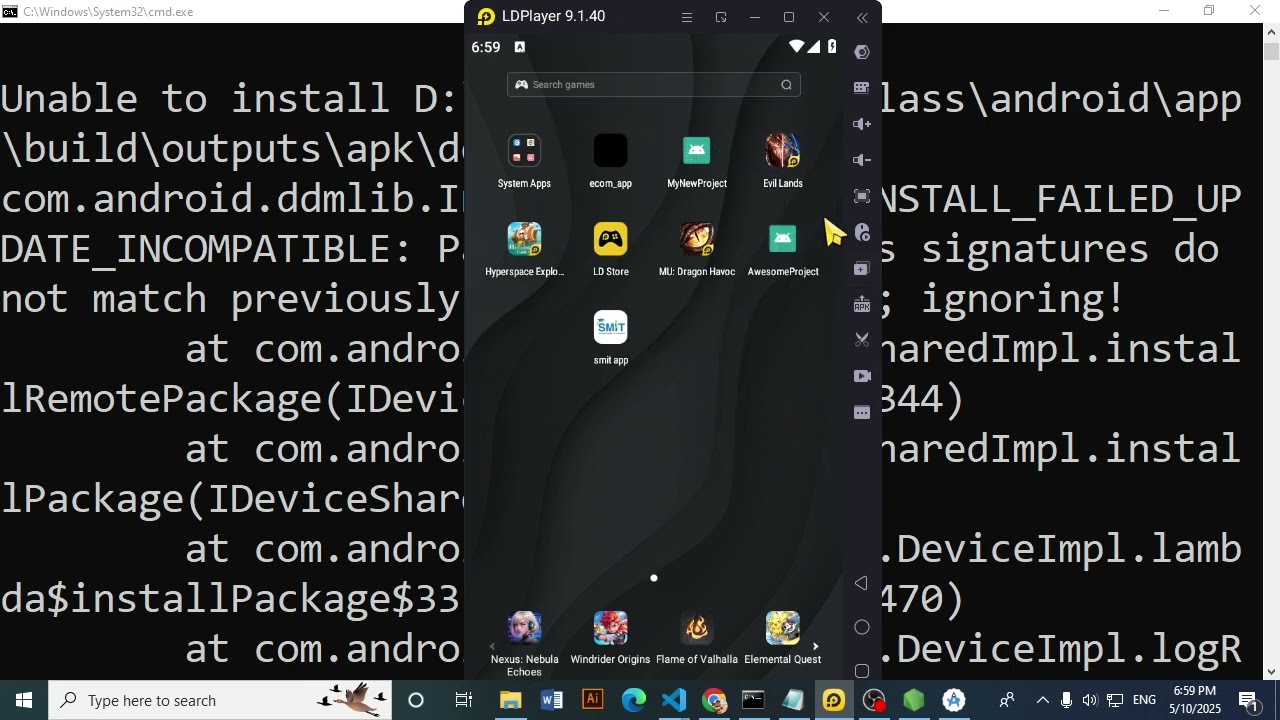The width and height of the screenshot is (1280, 720).
Task: Open Google Chrome from taskbar
Action: point(714,700)
